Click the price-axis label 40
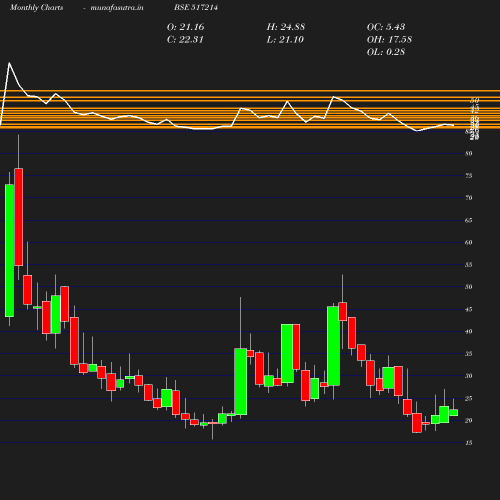The height and width of the screenshot is (500, 500). pyautogui.click(x=469, y=332)
